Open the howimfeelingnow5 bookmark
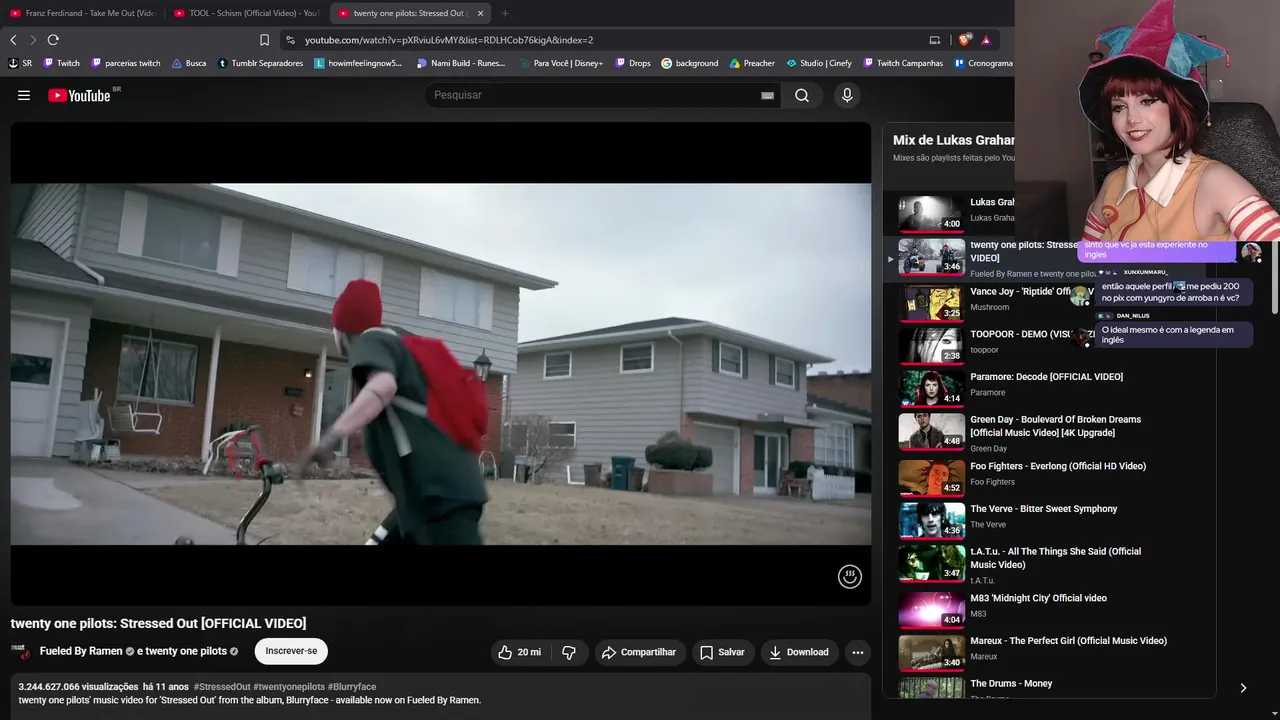Viewport: 1280px width, 720px height. coord(358,63)
